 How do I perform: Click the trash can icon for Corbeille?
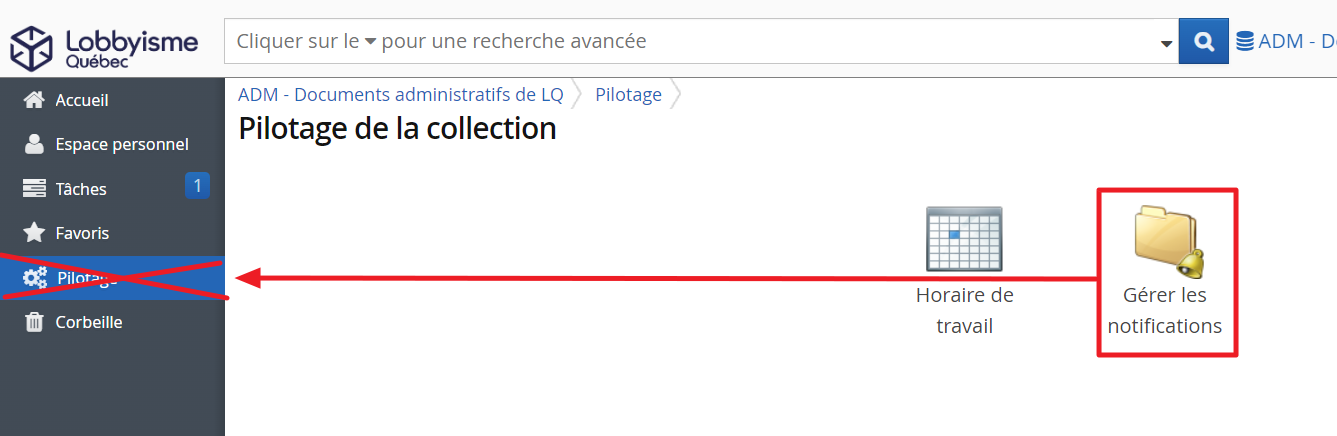pos(34,322)
